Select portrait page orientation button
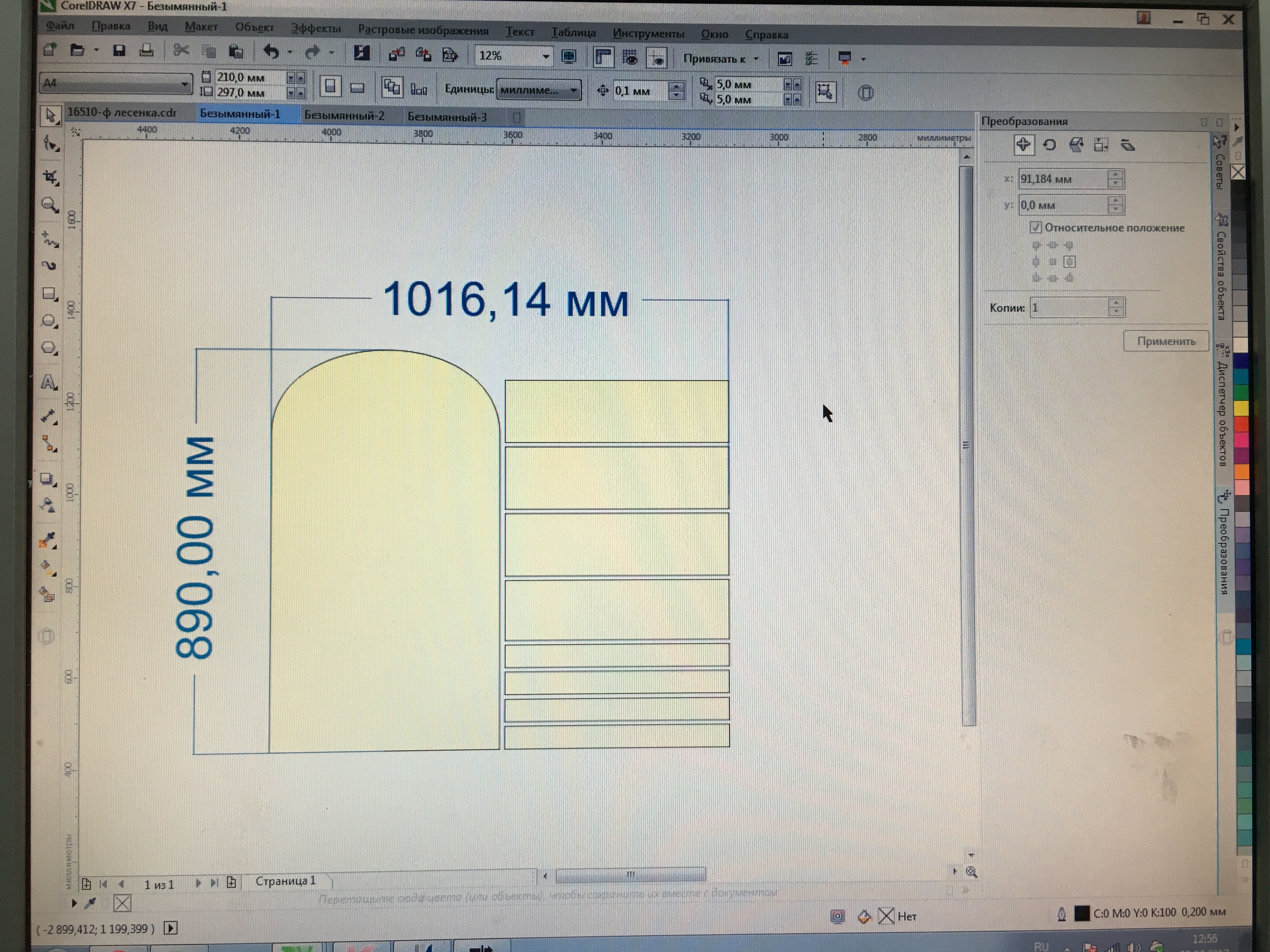This screenshot has height=952, width=1270. (x=330, y=87)
